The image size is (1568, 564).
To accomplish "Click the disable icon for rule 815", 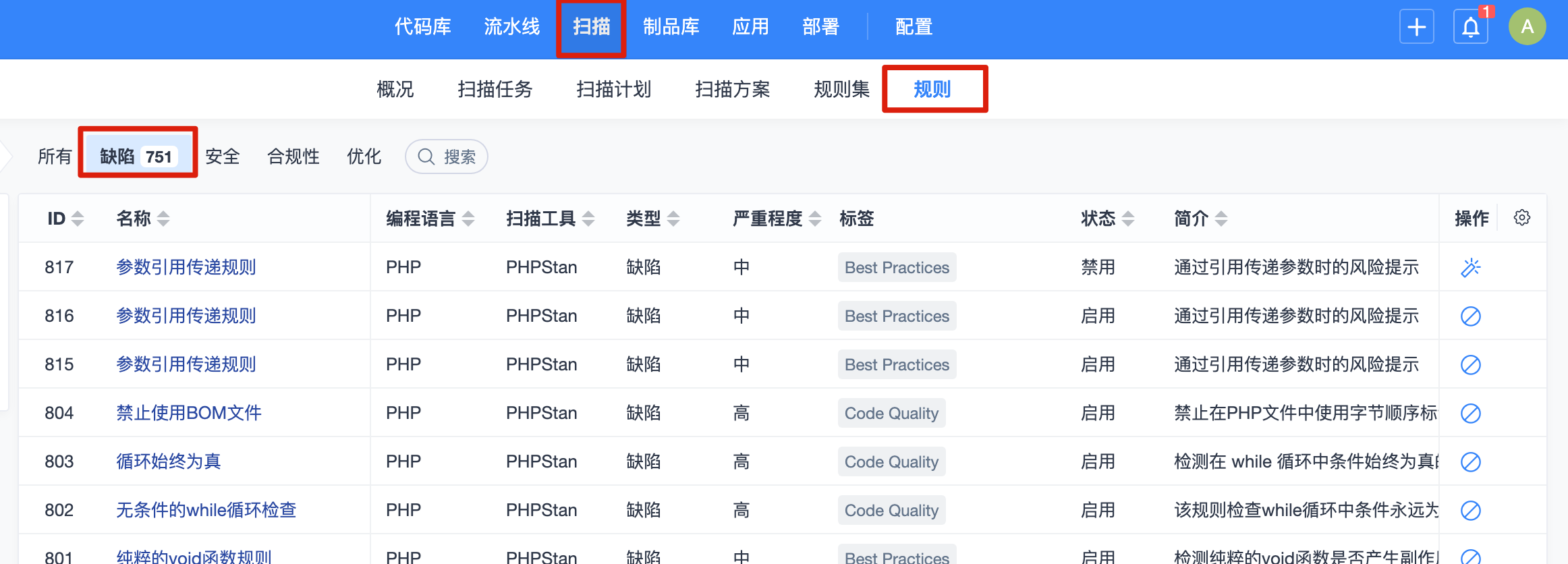I will coord(1470,365).
